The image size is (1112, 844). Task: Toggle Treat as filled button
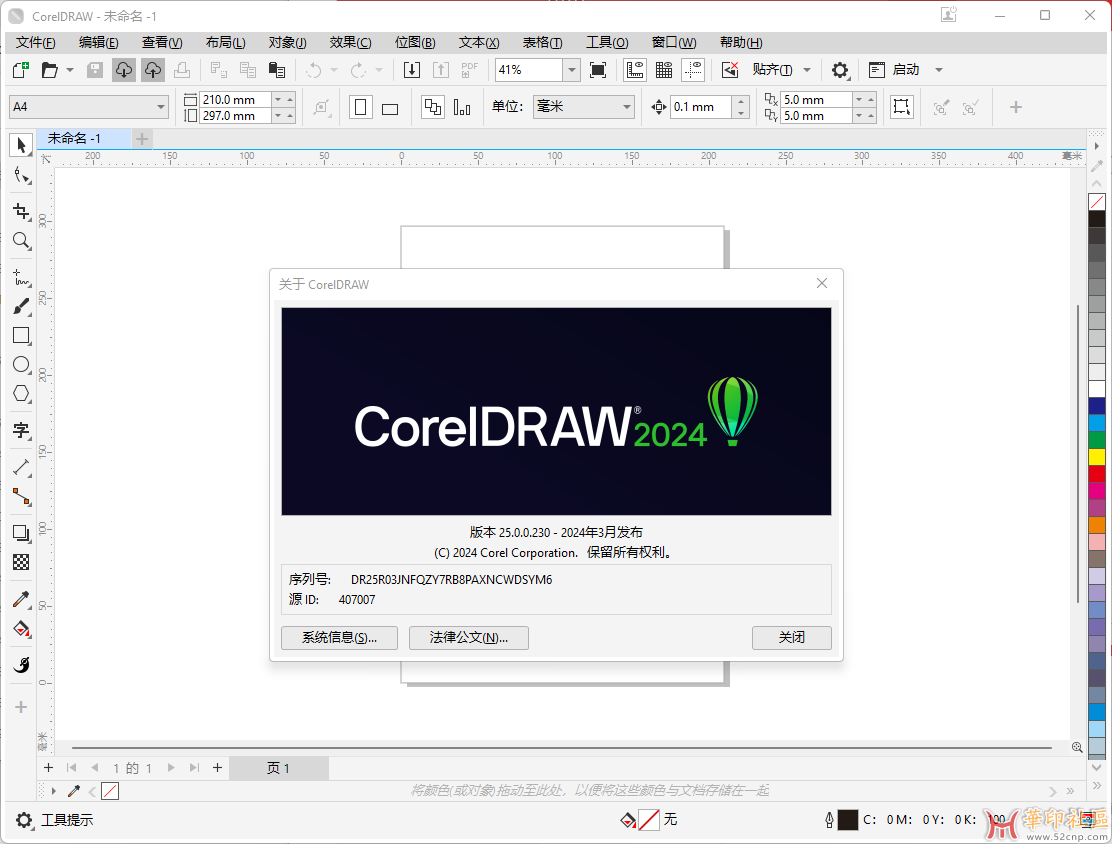coord(901,107)
